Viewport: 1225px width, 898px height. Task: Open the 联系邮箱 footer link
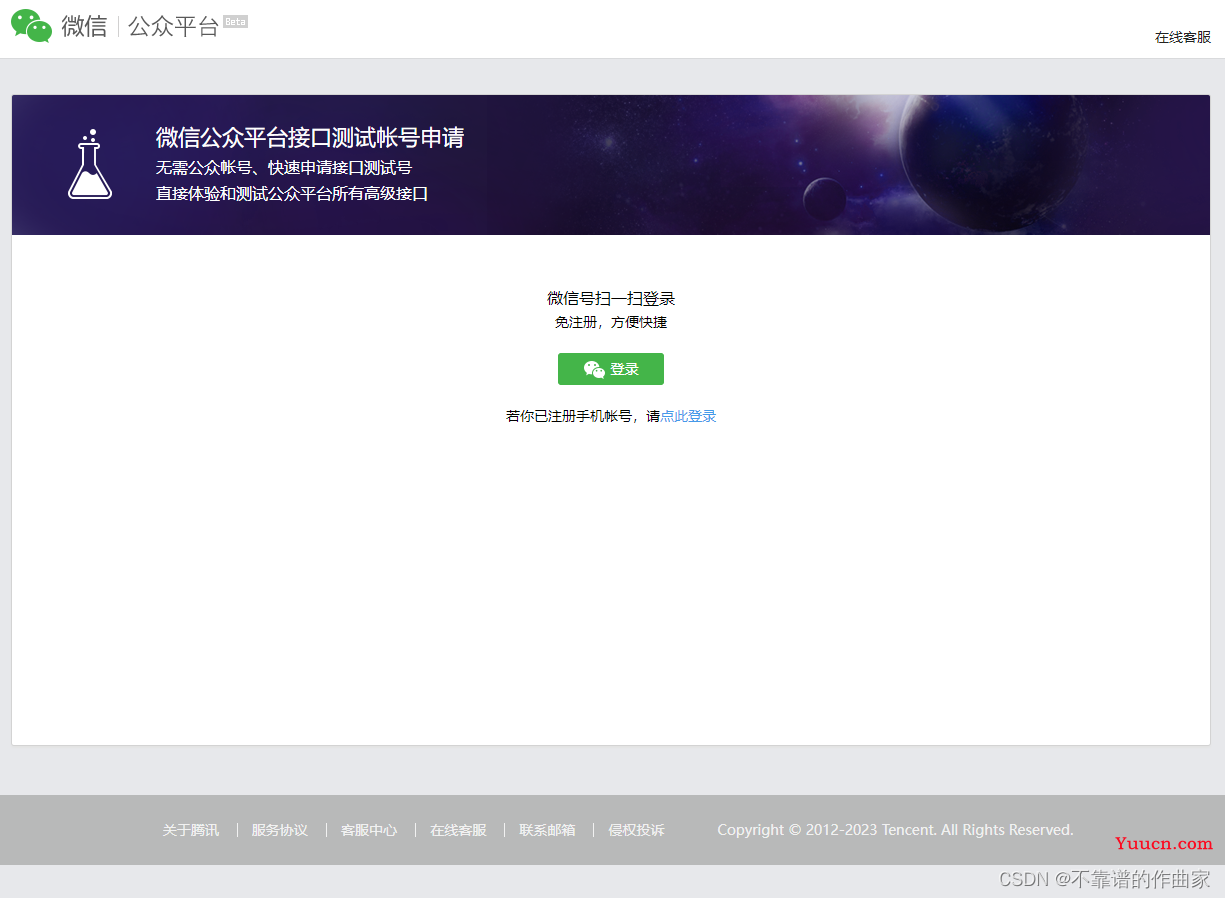coord(548,830)
